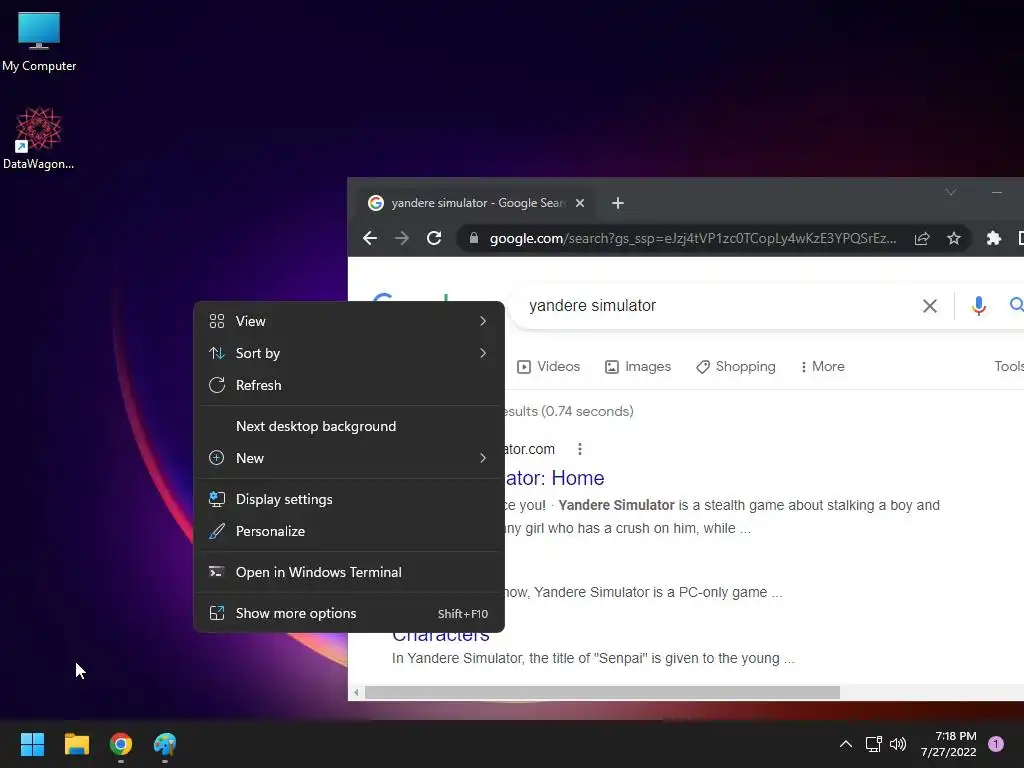Share this page from the address bar

tap(921, 238)
